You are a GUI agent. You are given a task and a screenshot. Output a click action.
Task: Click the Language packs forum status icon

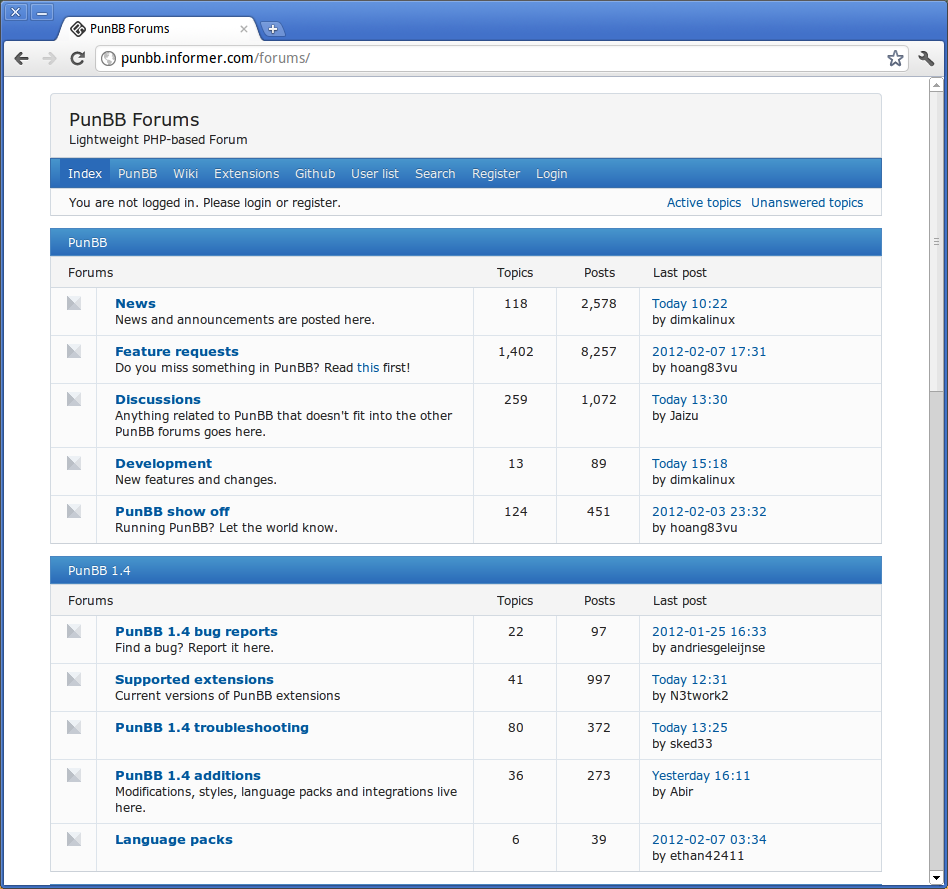(x=74, y=839)
